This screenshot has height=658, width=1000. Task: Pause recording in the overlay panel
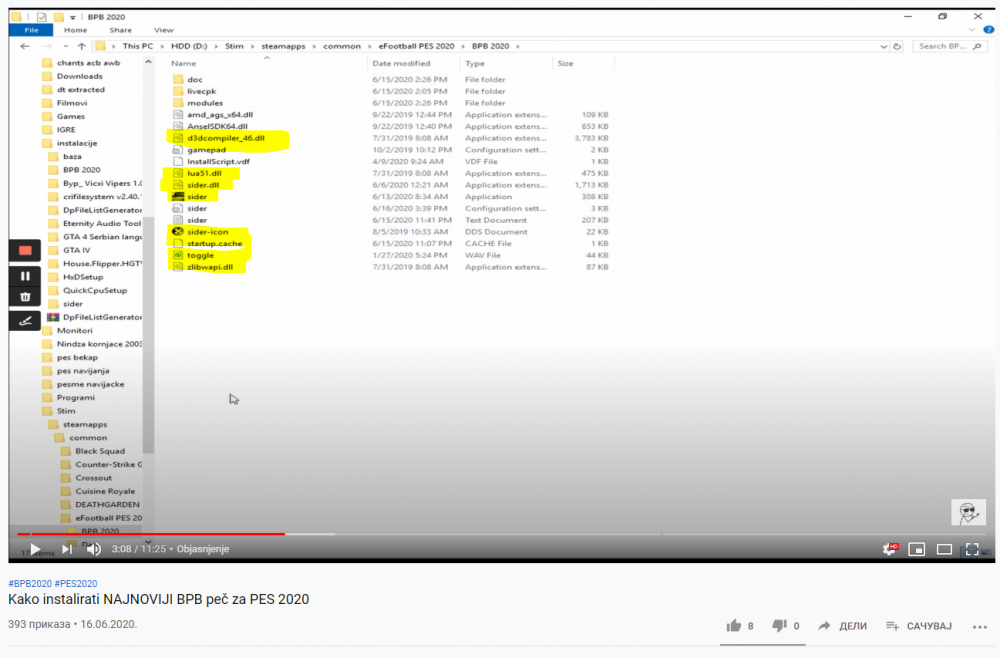[25, 276]
